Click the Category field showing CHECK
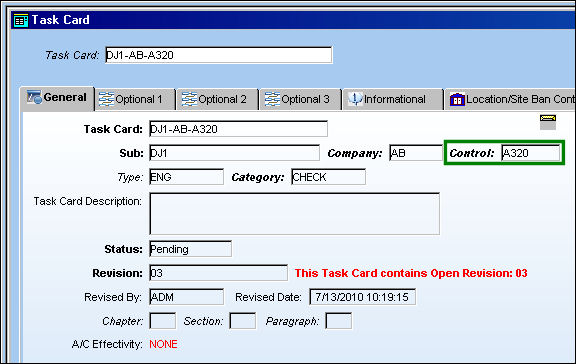The width and height of the screenshot is (576, 364). (x=328, y=177)
